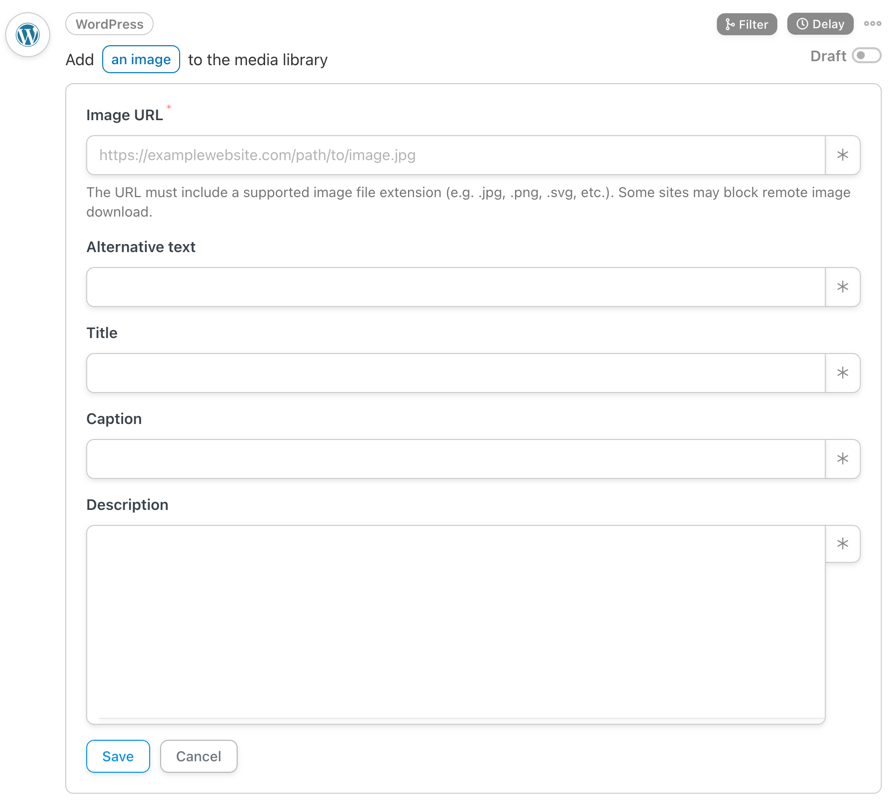Screen dimensions: 889x803
Task: Focus the Image URL input field
Action: coord(456,155)
